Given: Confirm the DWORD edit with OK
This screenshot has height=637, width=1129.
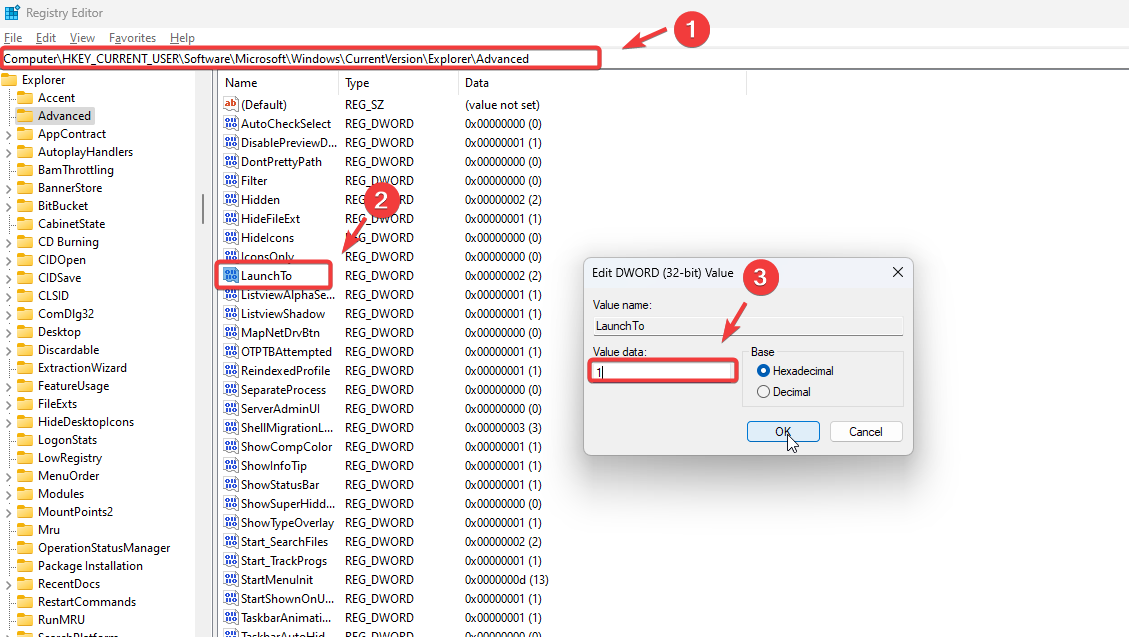Looking at the screenshot, I should pos(783,431).
